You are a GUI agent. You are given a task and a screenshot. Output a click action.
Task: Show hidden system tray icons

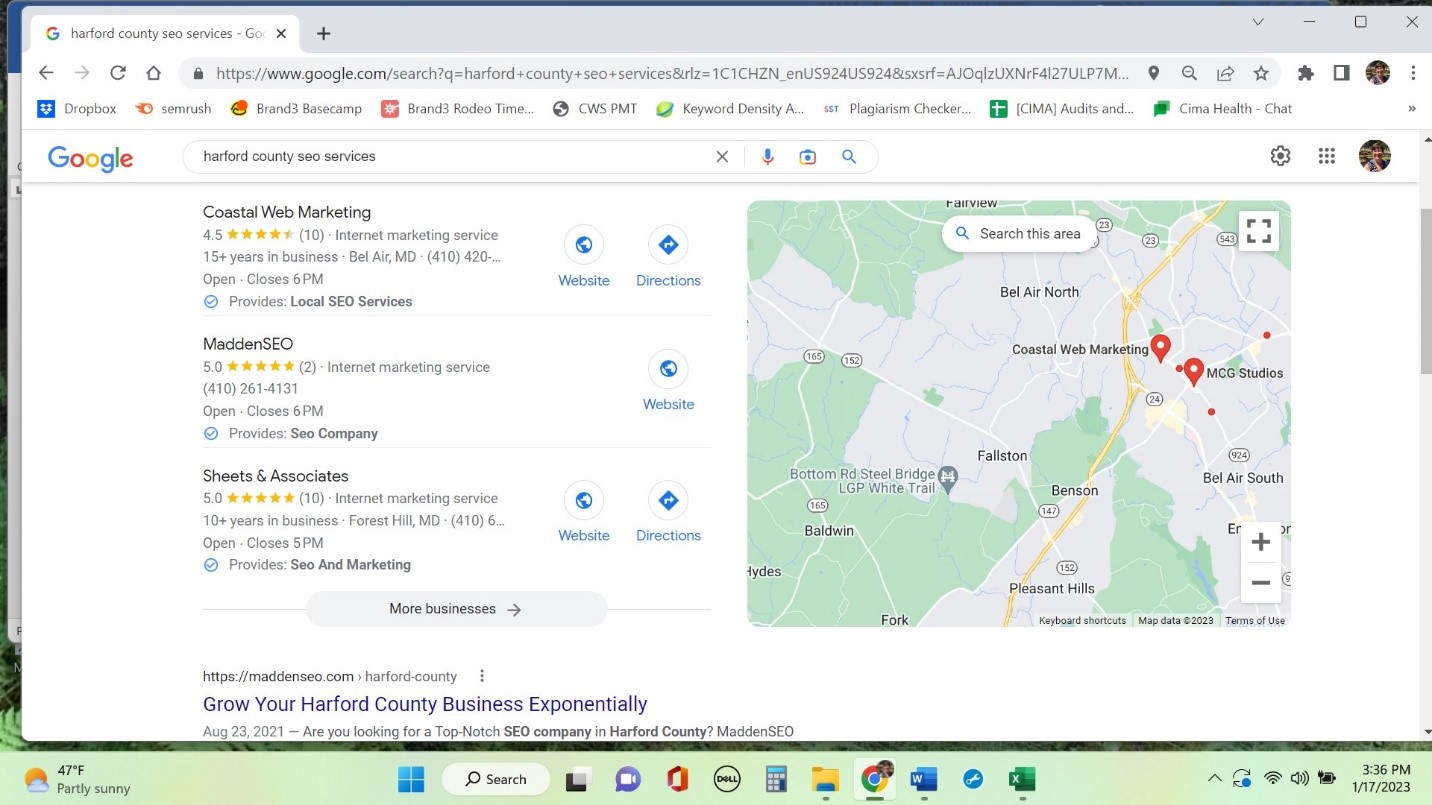pos(1214,779)
